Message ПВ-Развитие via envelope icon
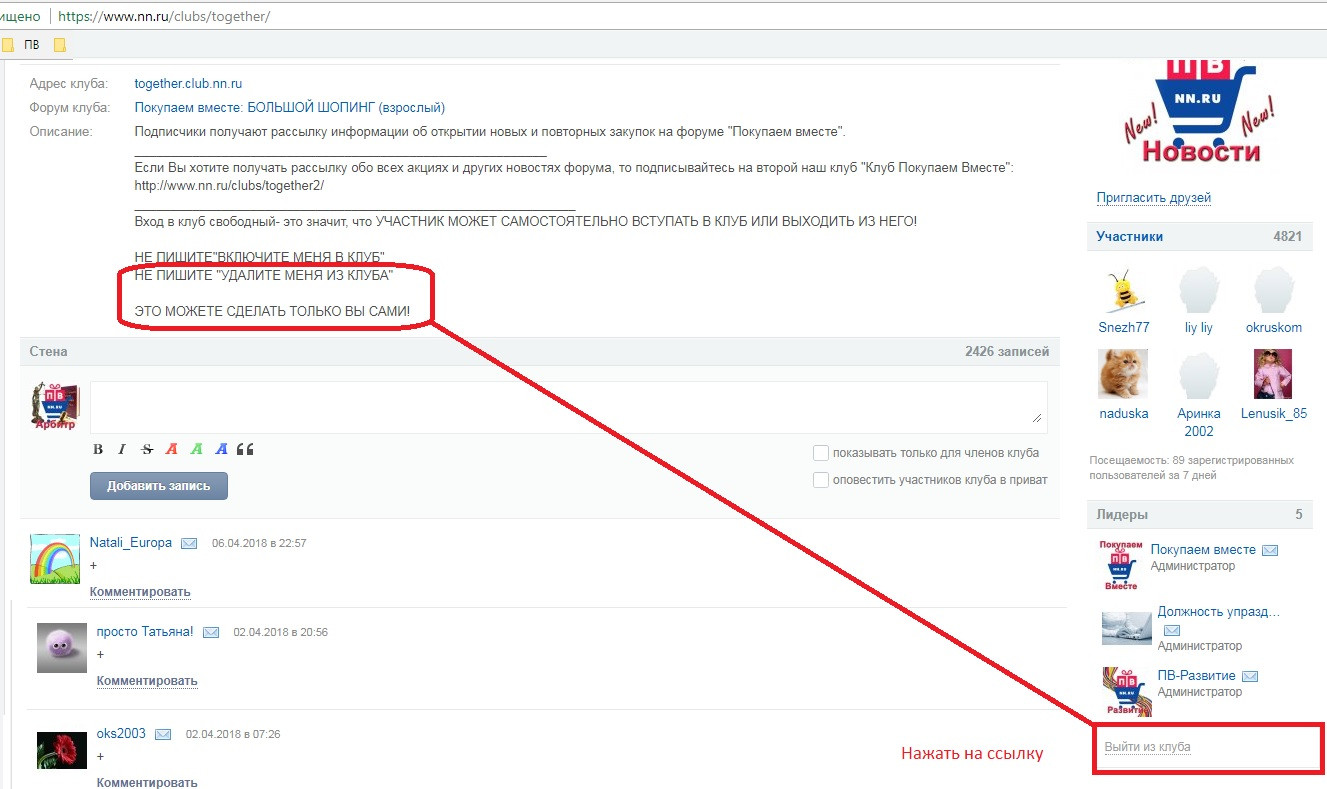The width and height of the screenshot is (1327, 789). [x=1250, y=676]
